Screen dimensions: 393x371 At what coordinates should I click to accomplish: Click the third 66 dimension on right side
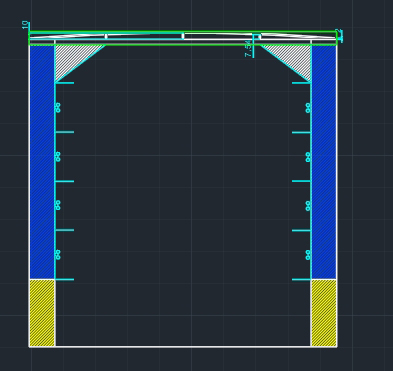coord(308,206)
